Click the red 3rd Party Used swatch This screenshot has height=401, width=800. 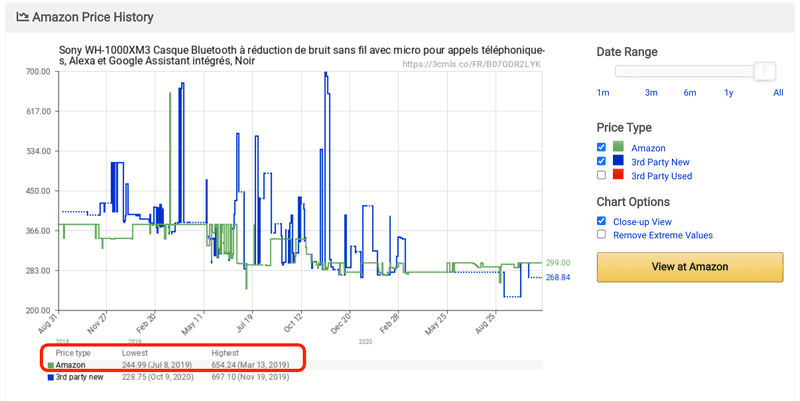click(x=618, y=174)
